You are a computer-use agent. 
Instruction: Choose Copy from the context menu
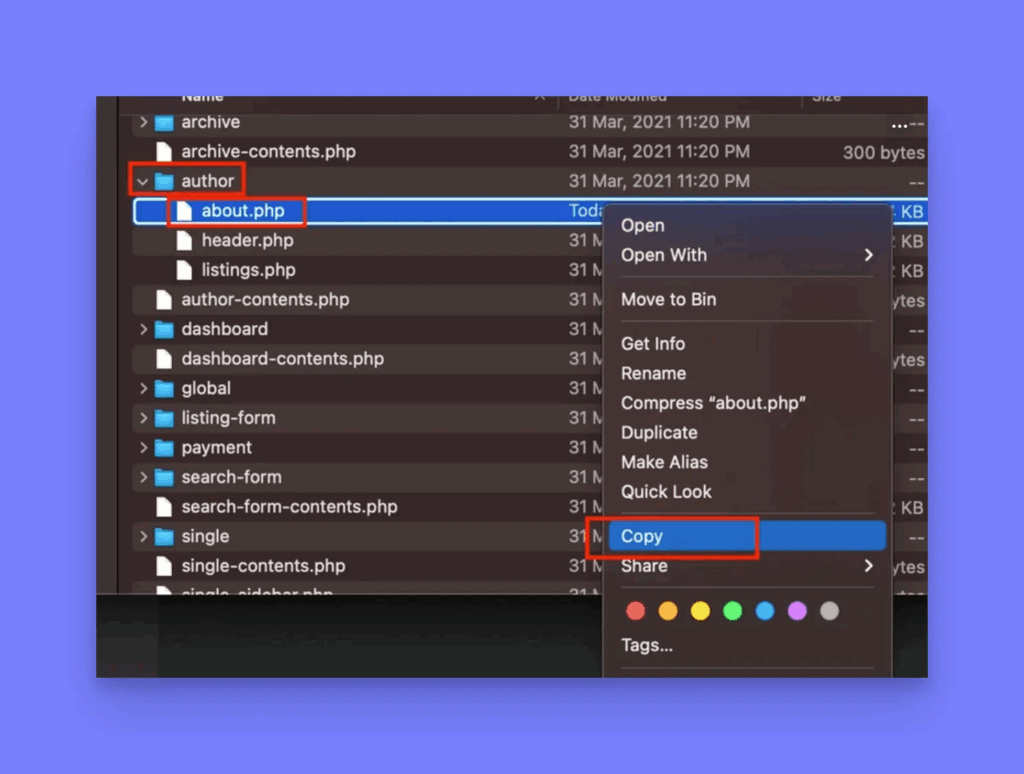tap(642, 536)
